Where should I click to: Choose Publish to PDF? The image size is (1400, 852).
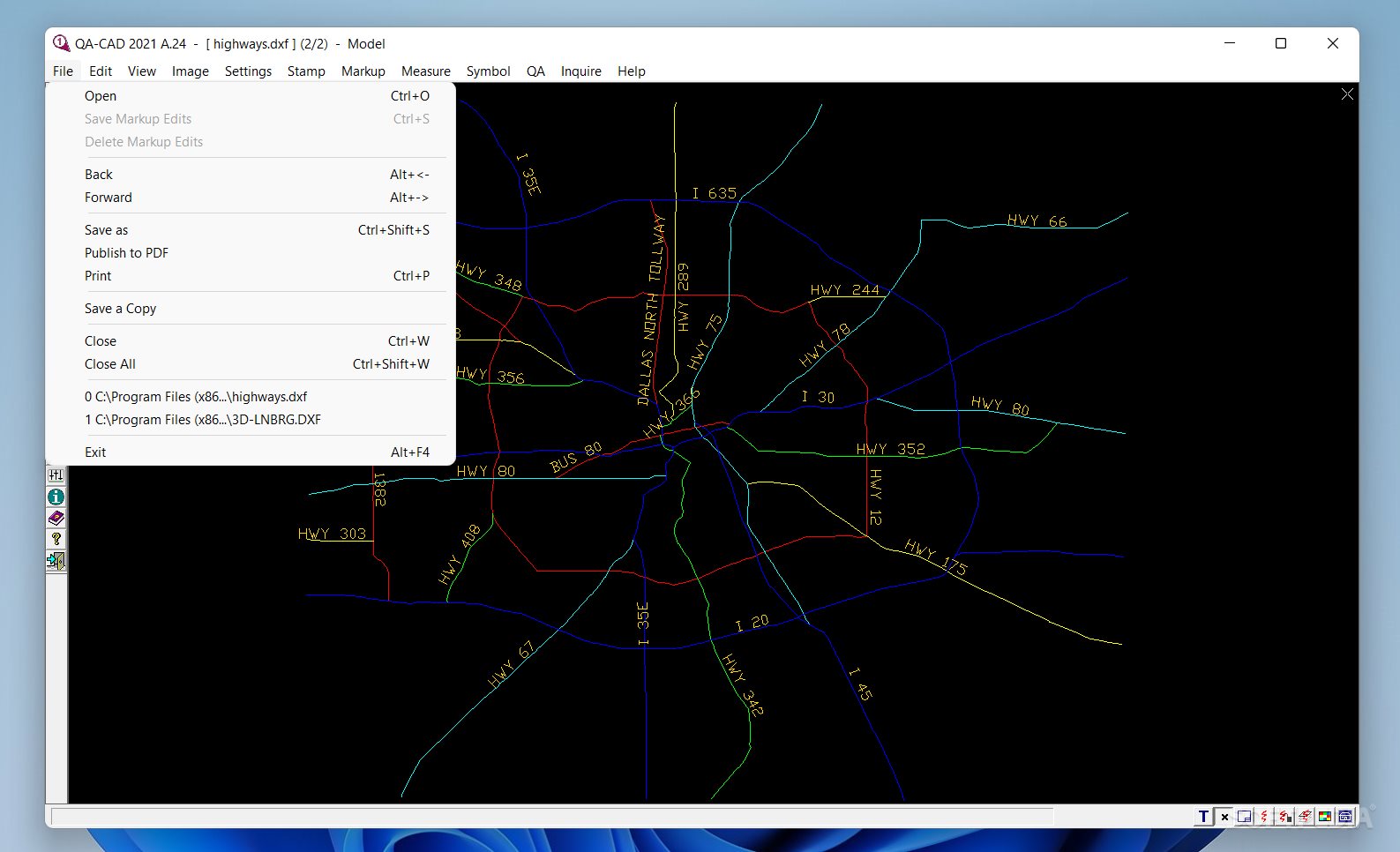click(251, 253)
